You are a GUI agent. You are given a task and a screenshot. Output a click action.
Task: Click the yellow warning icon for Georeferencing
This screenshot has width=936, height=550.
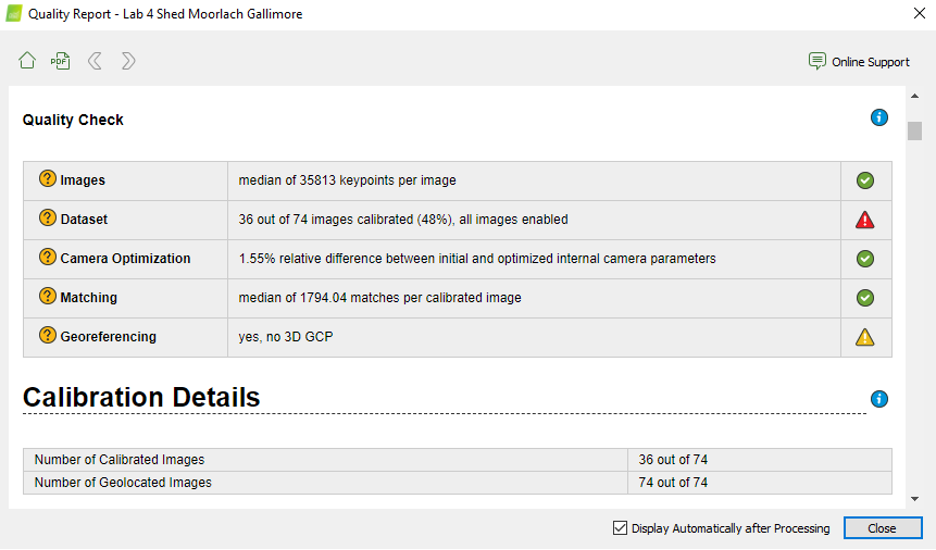pyautogui.click(x=865, y=337)
